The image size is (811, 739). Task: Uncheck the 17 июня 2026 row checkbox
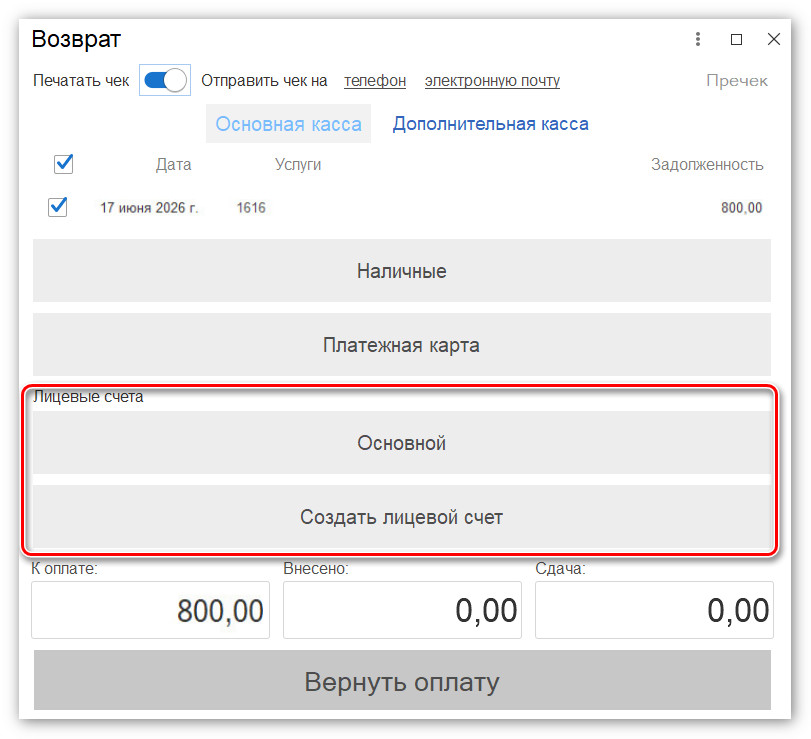(x=57, y=207)
